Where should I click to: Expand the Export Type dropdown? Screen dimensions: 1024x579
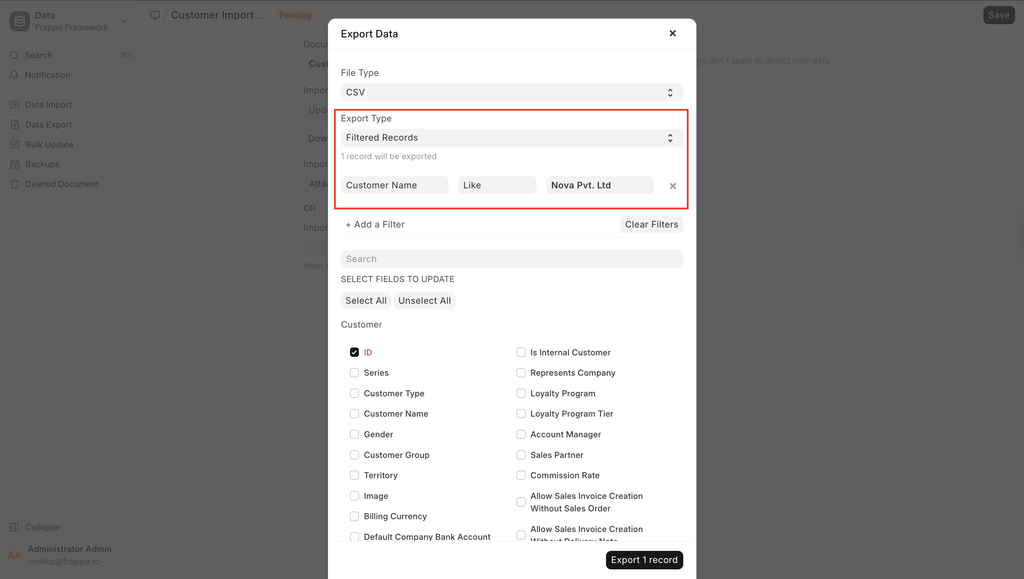click(511, 138)
